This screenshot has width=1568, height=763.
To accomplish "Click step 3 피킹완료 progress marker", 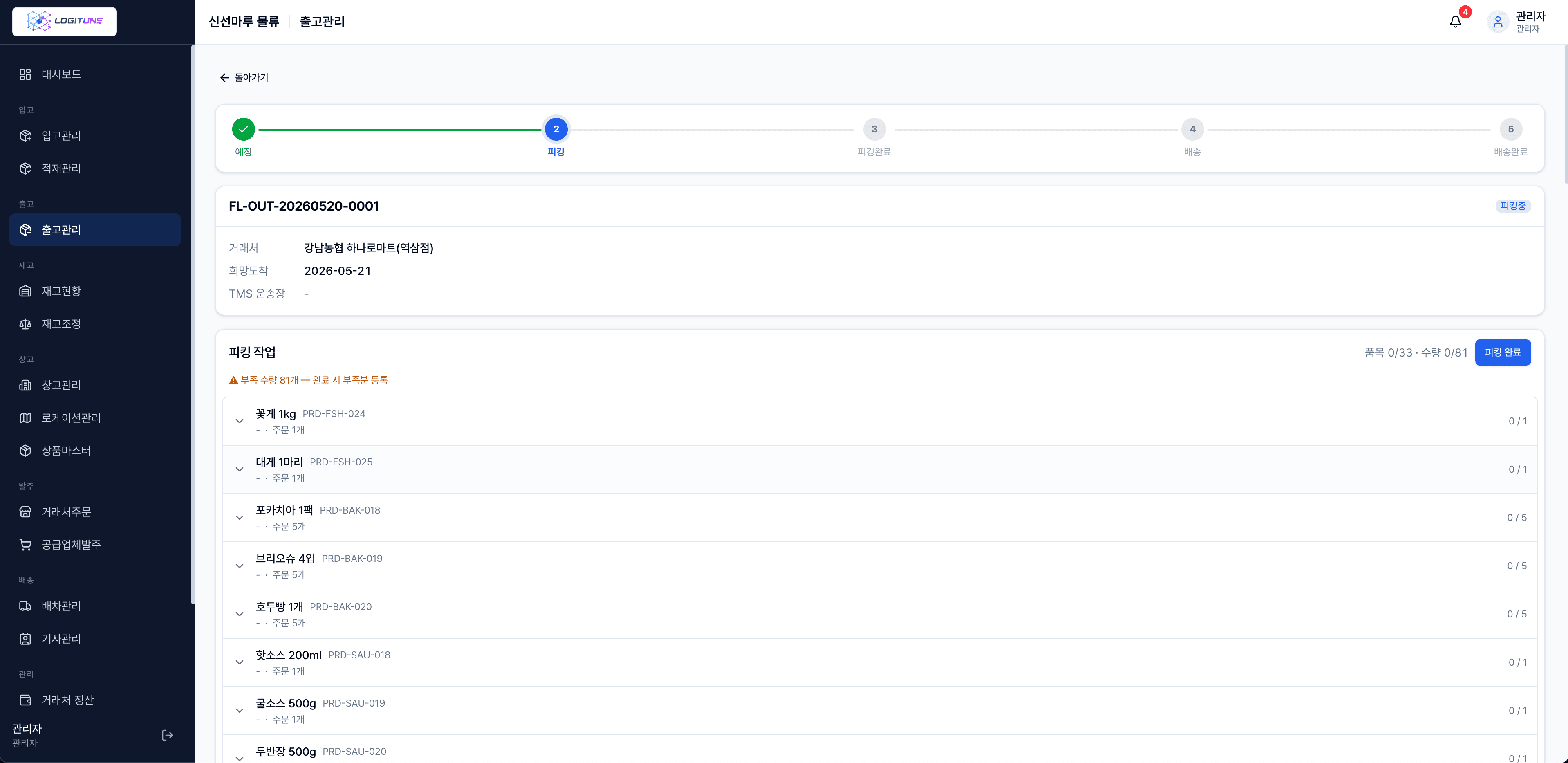I will tap(874, 129).
